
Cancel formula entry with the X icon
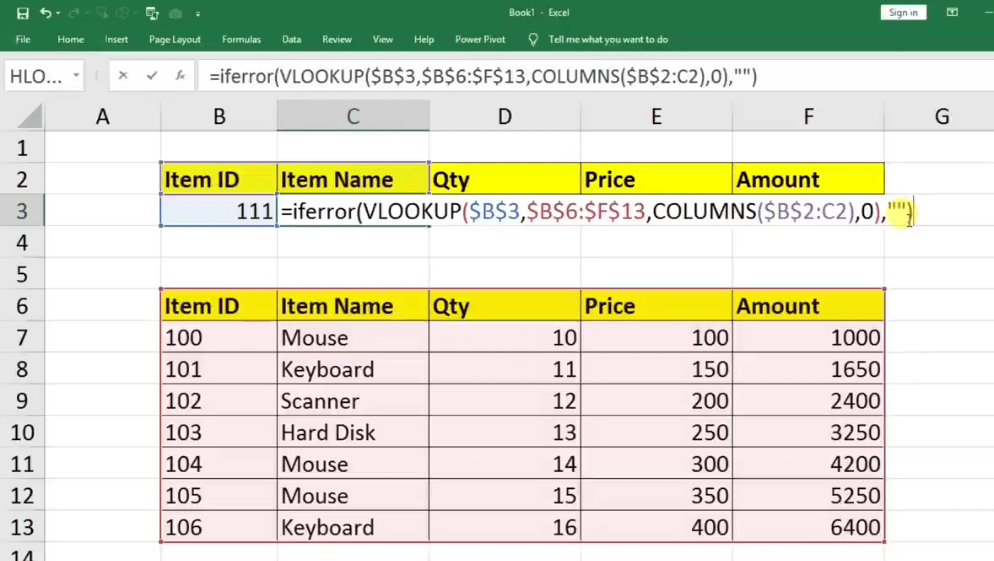[x=123, y=76]
